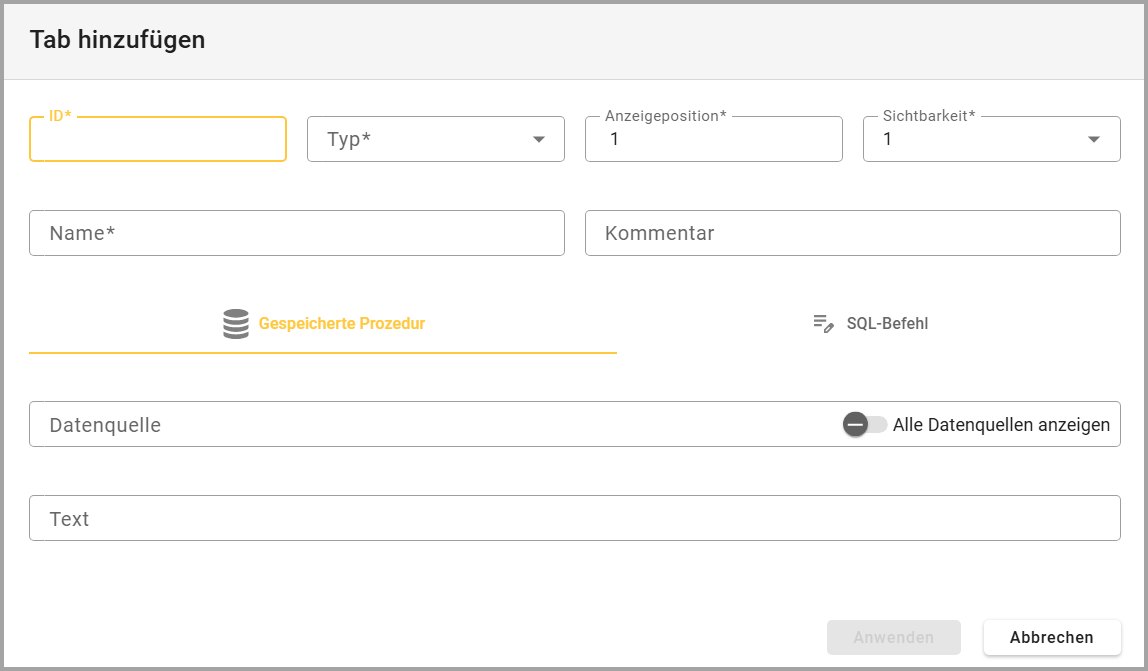Click the 'Tab hinzufügen' dialog title
Viewport: 1148px width, 671px height.
117,40
